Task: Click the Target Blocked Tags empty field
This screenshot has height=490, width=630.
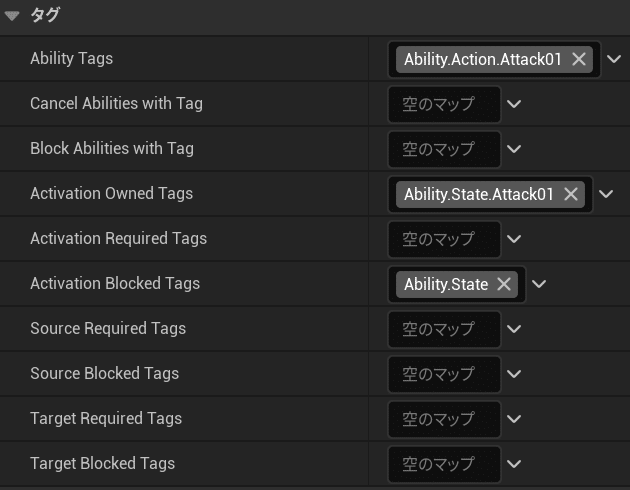Action: pos(444,464)
